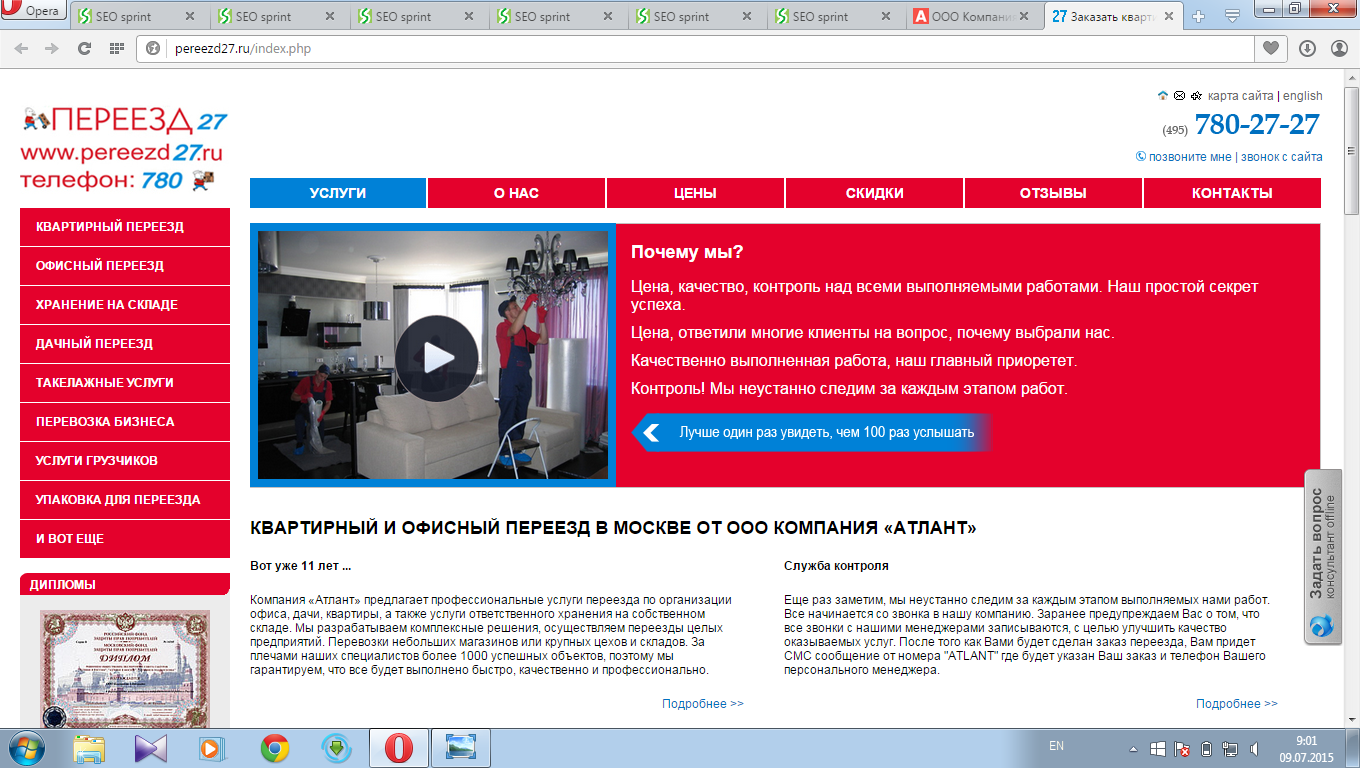The width and height of the screenshot is (1360, 768).
Task: Select УСЛУГИ ГРУЗЧИКОВ in the sidebar
Action: [125, 461]
